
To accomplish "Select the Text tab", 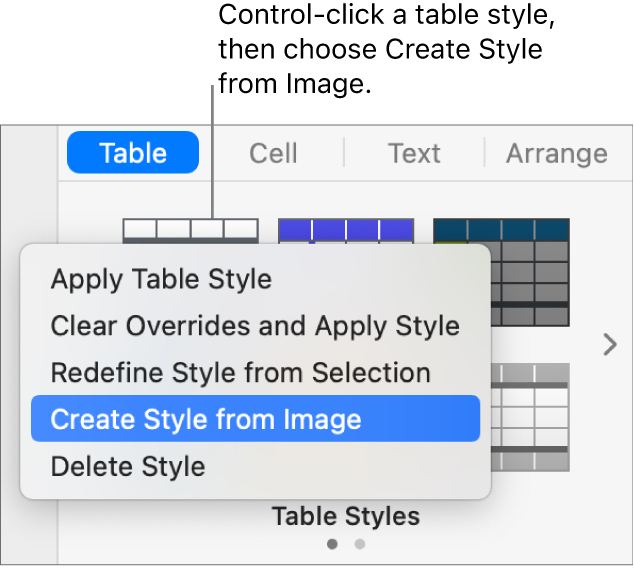I will (414, 153).
